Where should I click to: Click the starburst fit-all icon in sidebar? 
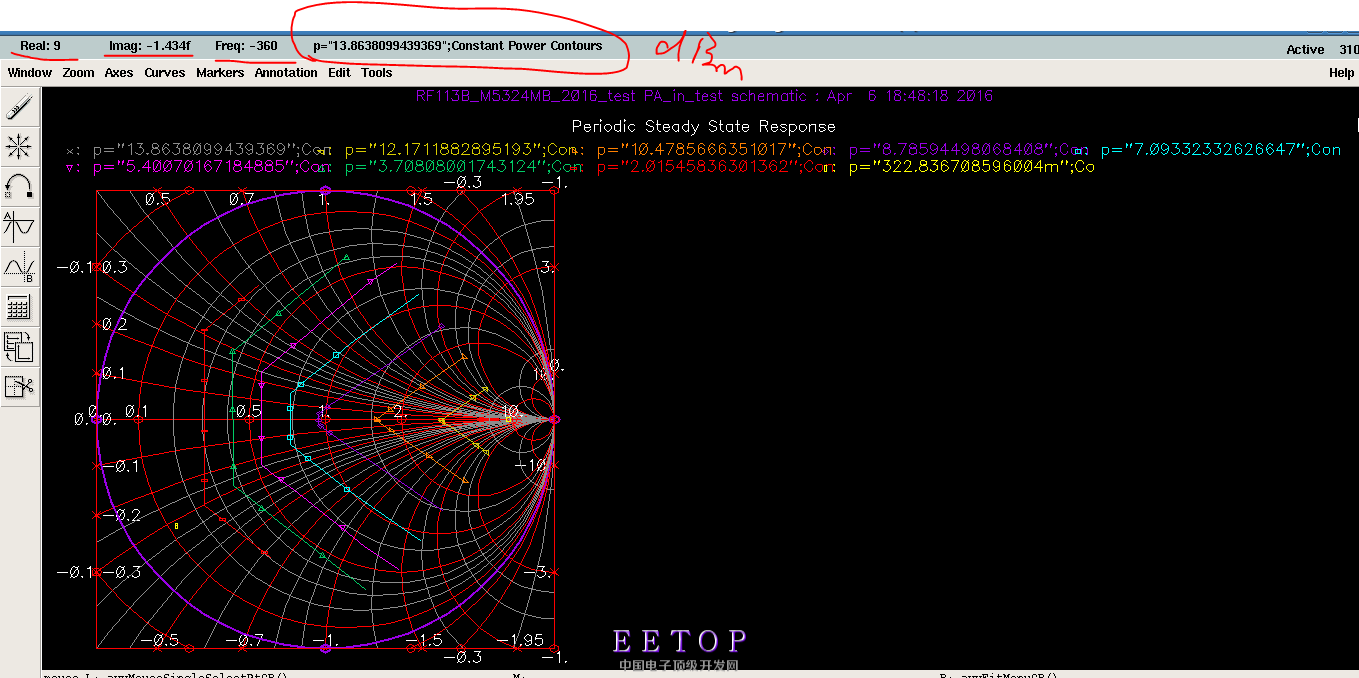(19, 148)
